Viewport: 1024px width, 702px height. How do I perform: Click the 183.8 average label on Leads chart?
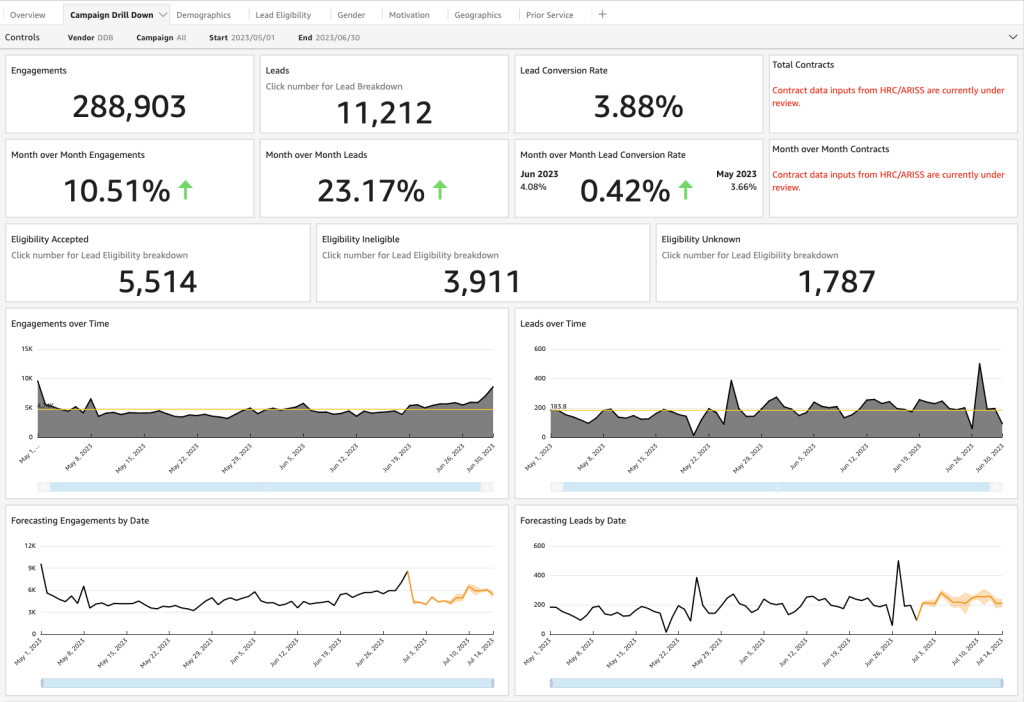pyautogui.click(x=558, y=406)
